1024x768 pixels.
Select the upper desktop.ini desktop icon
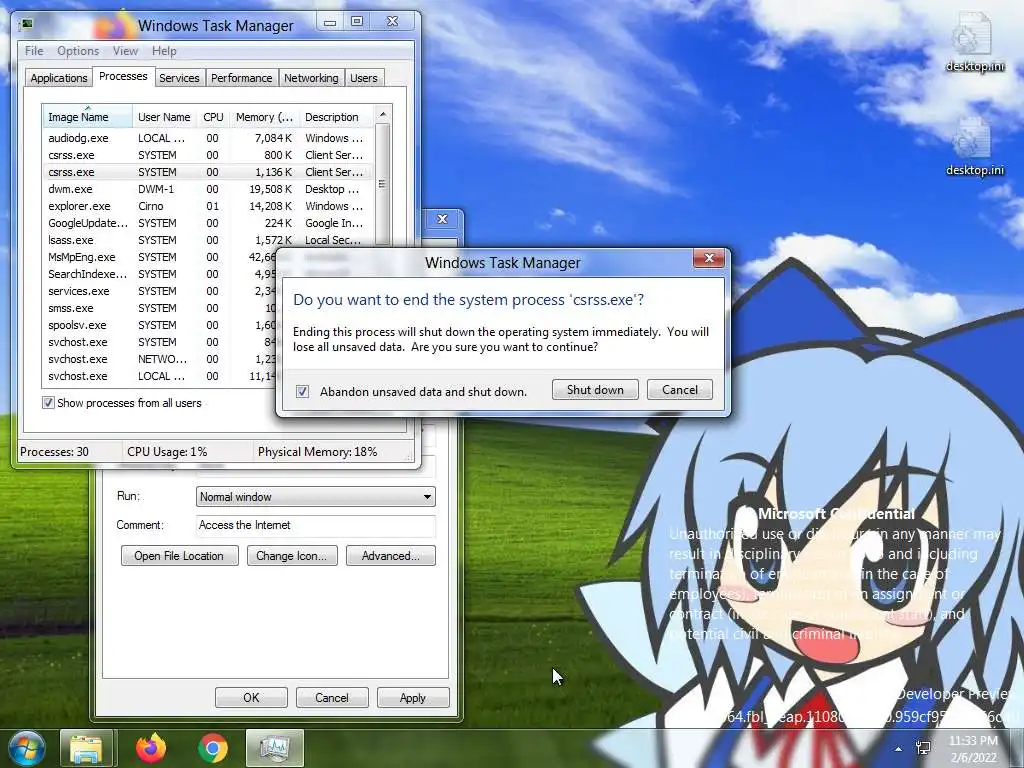click(974, 42)
